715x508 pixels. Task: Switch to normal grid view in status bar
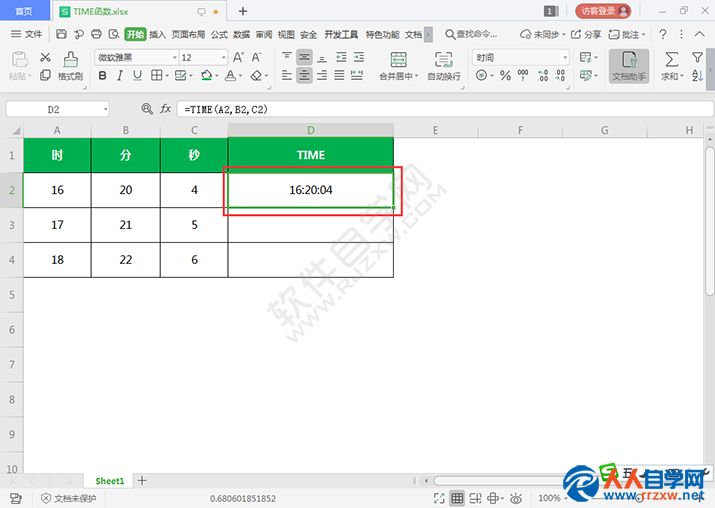coord(457,498)
